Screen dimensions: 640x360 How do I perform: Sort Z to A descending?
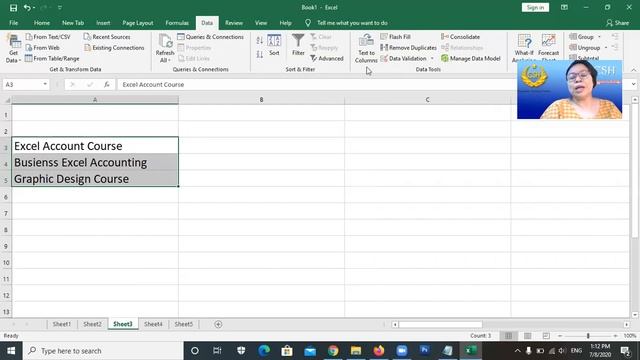(x=260, y=54)
